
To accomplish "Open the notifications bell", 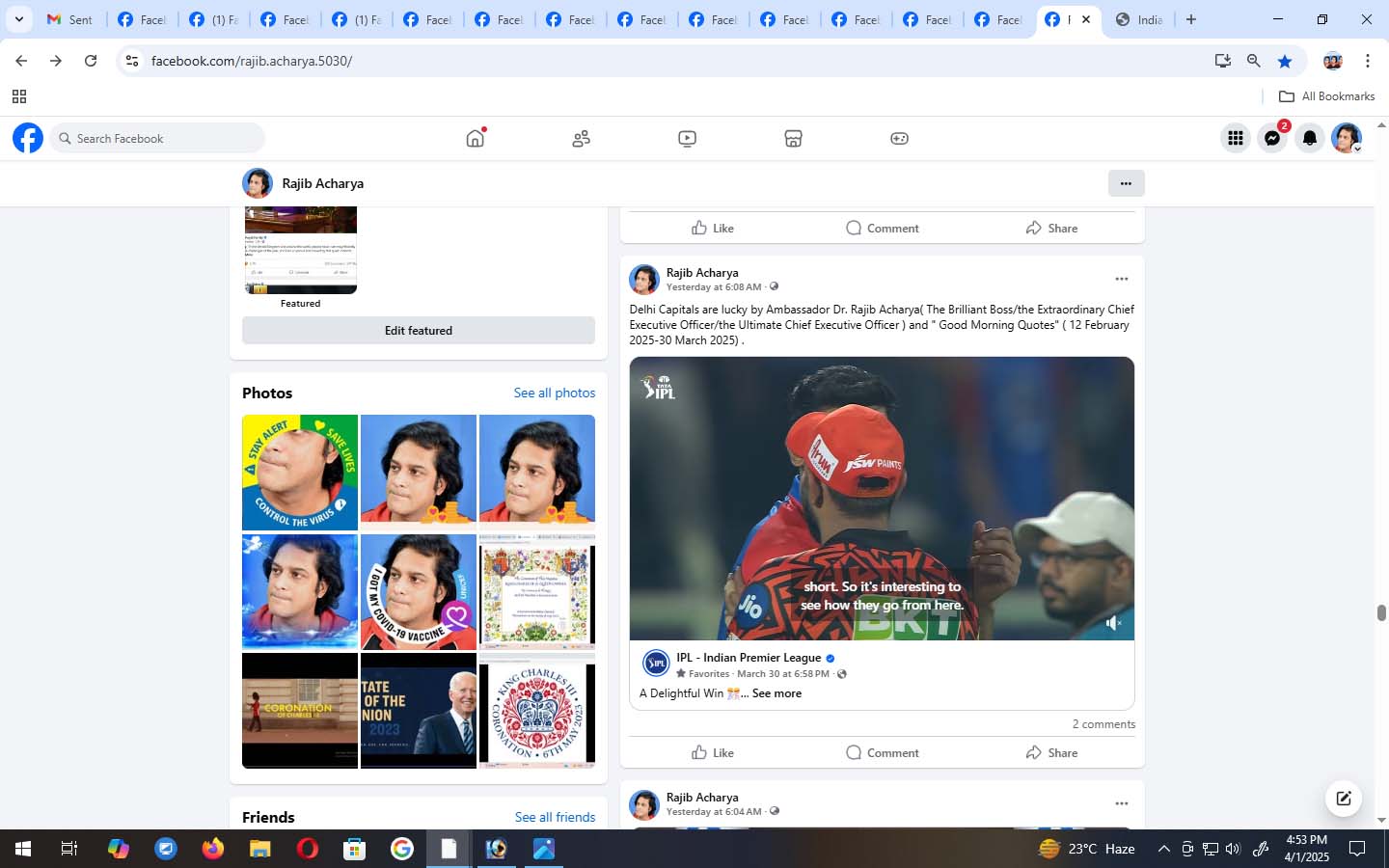I will 1310,138.
